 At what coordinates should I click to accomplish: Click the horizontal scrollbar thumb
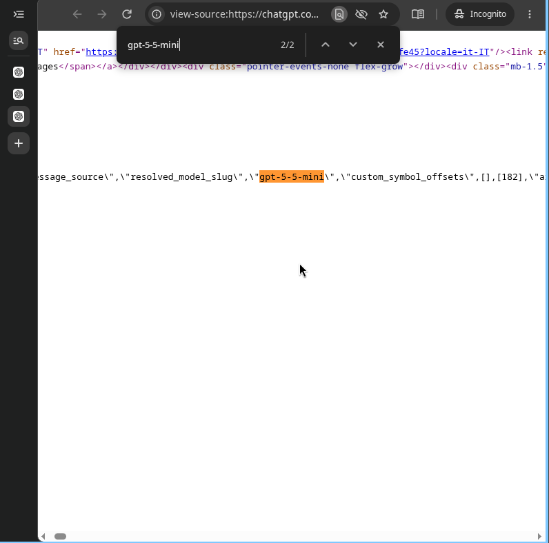click(x=60, y=536)
